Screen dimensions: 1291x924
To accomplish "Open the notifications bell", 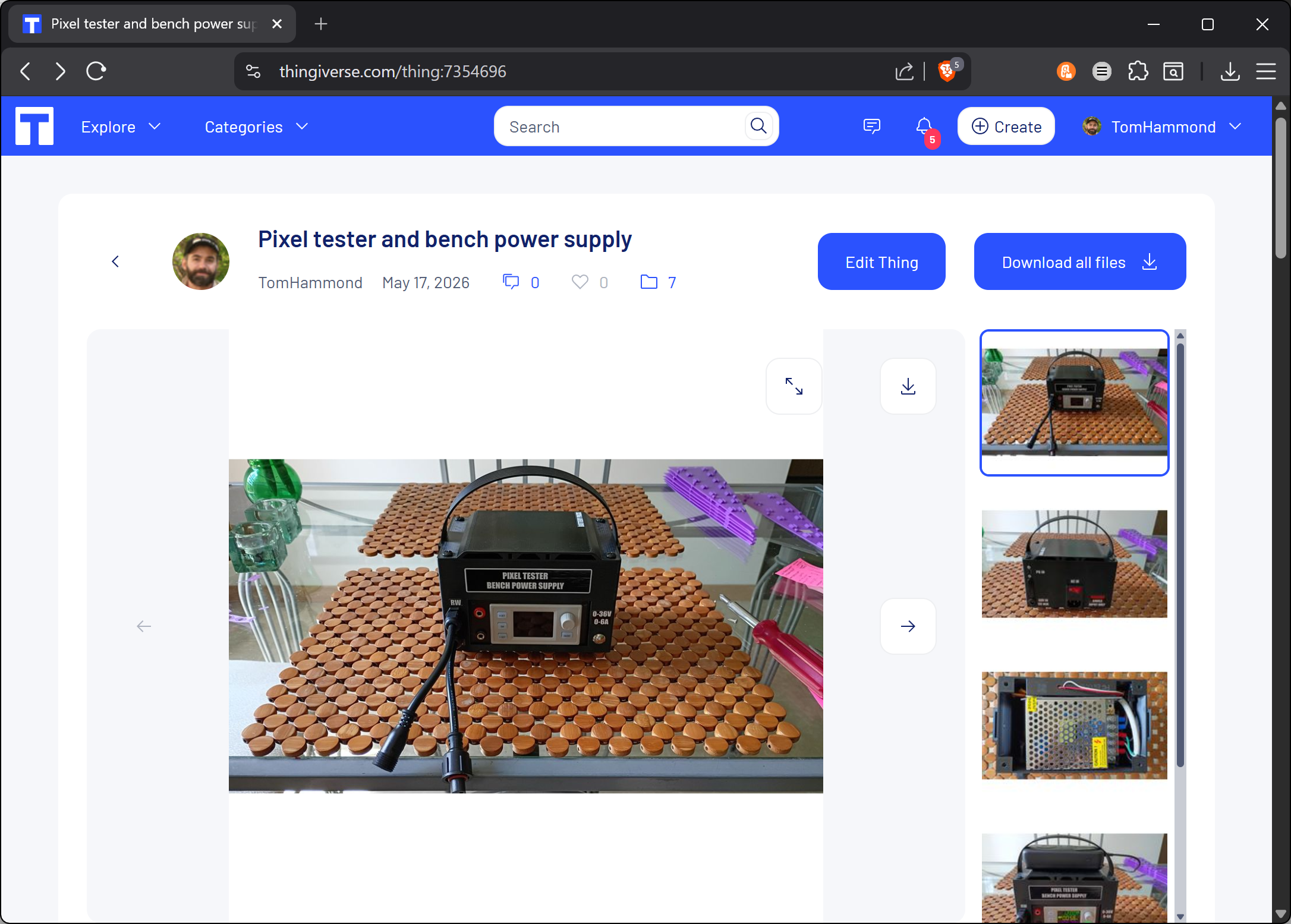I will point(924,126).
